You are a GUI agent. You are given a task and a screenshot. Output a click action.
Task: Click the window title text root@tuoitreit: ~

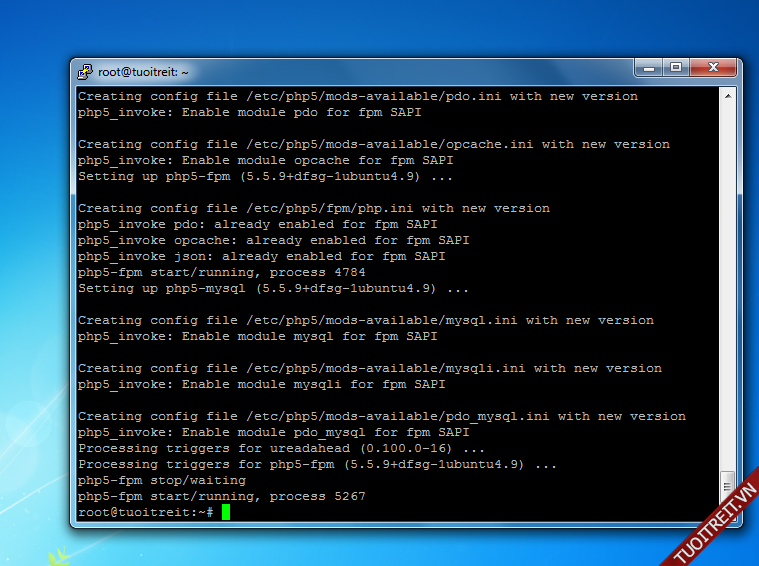[x=143, y=72]
